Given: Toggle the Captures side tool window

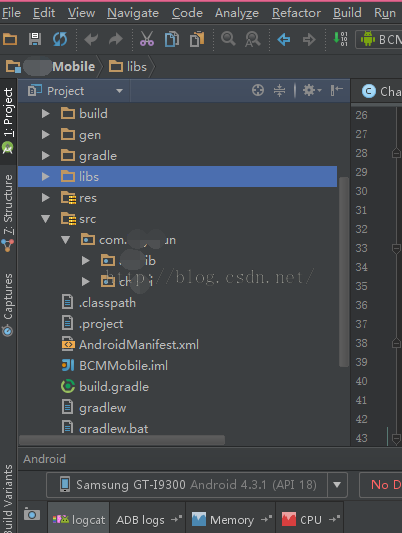Looking at the screenshot, I should click(8, 304).
